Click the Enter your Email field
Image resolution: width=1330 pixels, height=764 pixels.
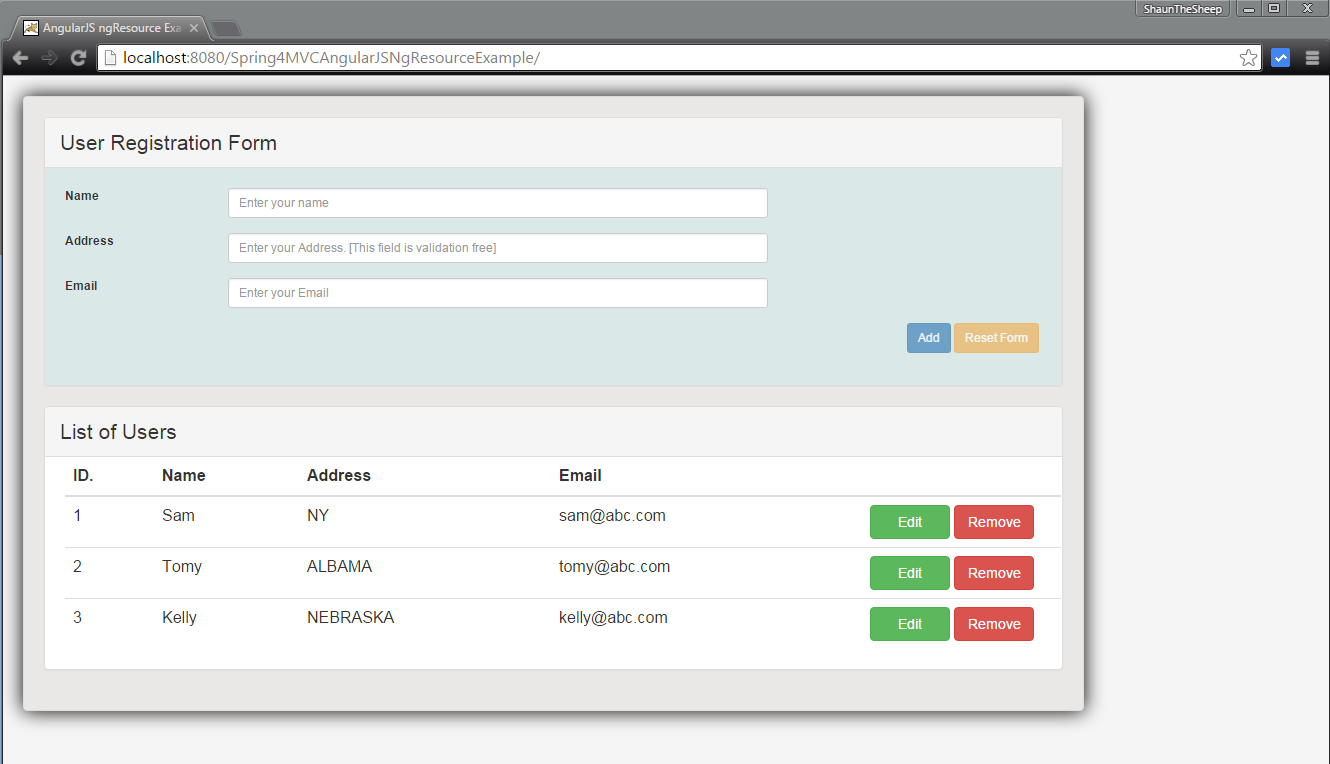coord(497,292)
